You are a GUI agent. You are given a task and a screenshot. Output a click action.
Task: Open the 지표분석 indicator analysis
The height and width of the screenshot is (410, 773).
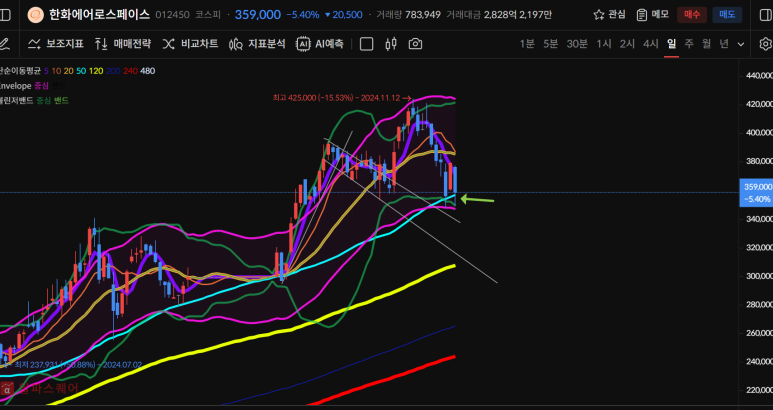257,44
